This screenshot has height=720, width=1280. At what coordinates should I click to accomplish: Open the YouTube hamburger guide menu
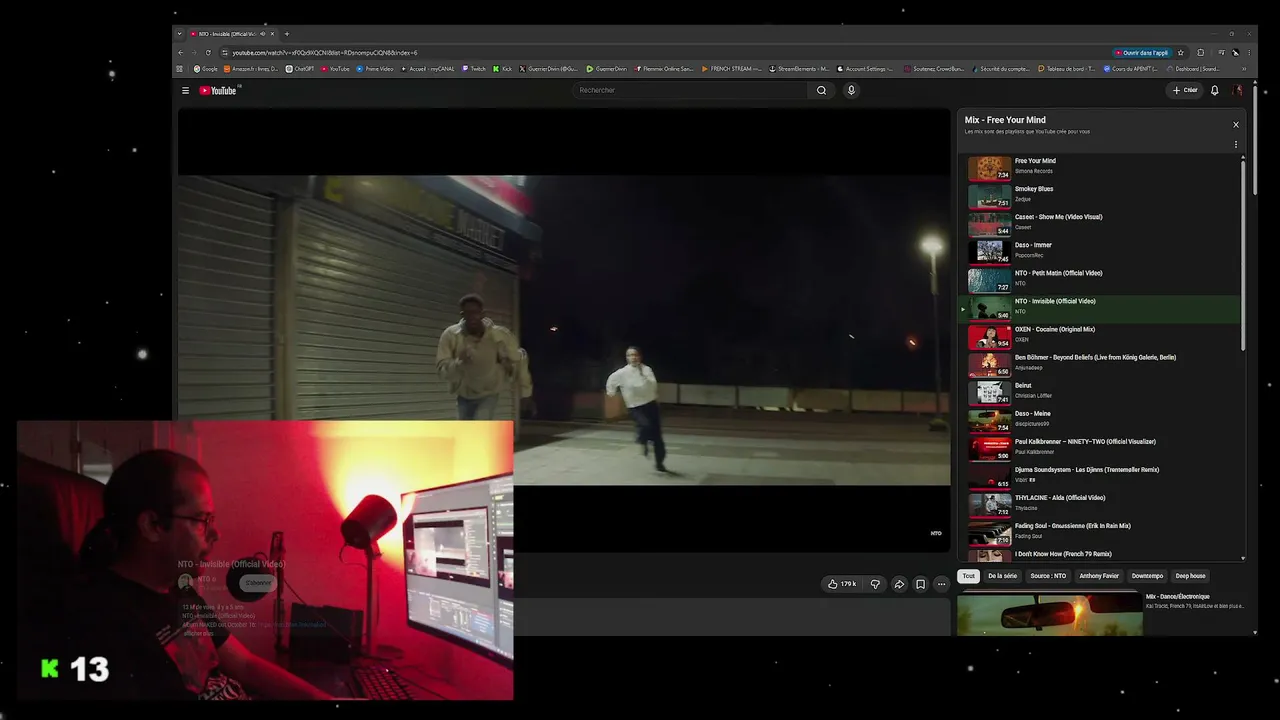185,90
